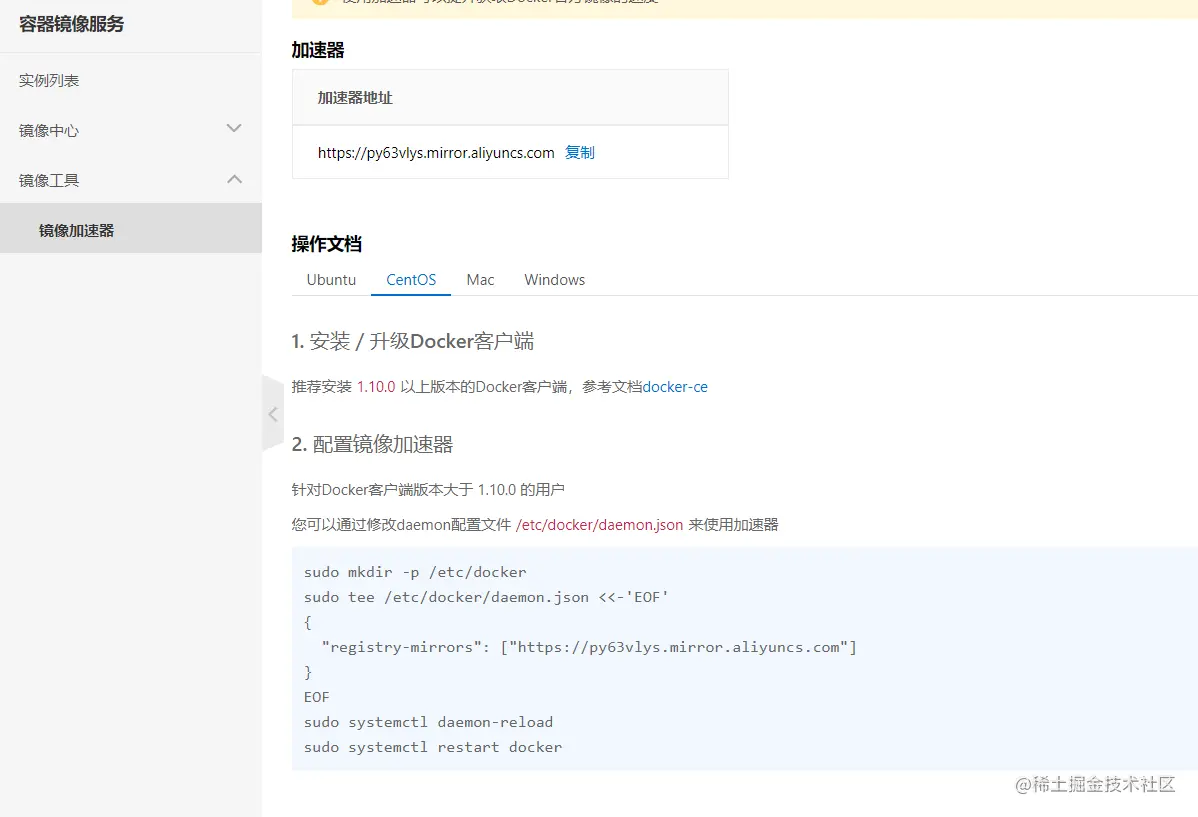Copy the accelerator address via 复制 link
Screen dimensions: 1198x817
[579, 152]
